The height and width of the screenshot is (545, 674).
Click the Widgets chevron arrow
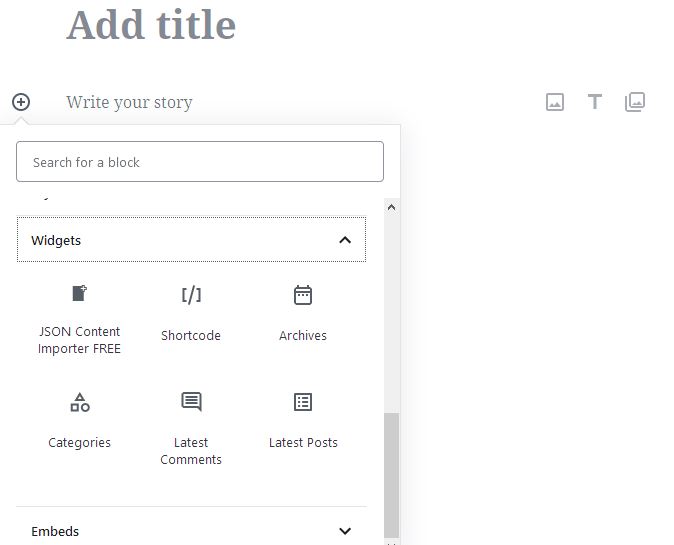(345, 240)
